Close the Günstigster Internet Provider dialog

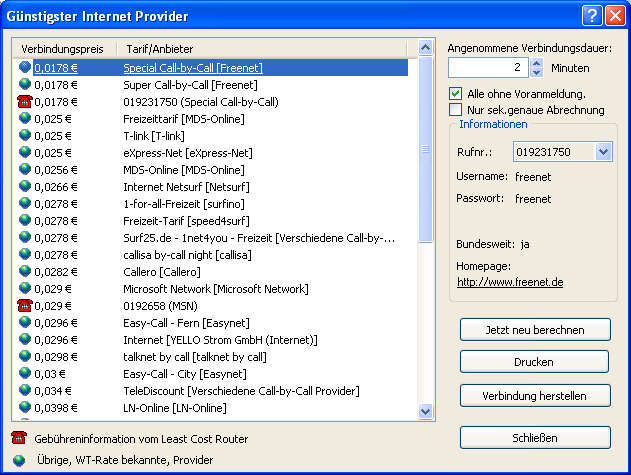(x=615, y=16)
